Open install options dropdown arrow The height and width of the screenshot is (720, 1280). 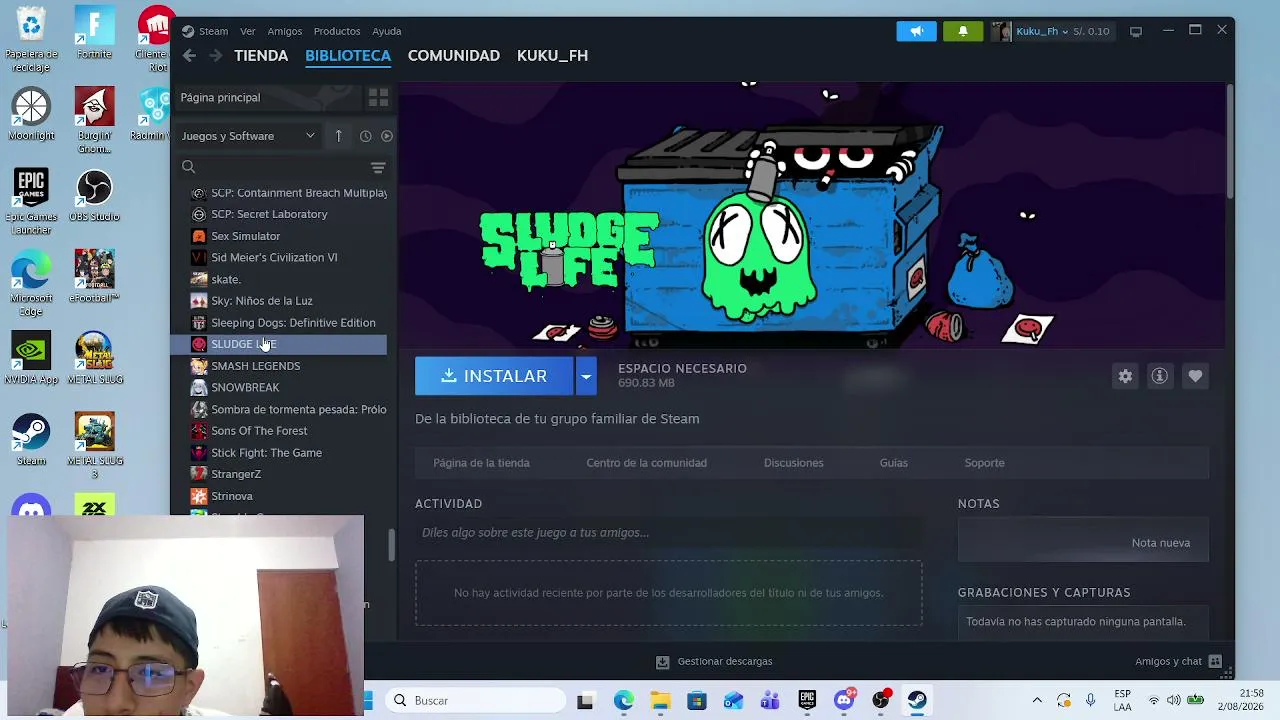[x=586, y=376]
